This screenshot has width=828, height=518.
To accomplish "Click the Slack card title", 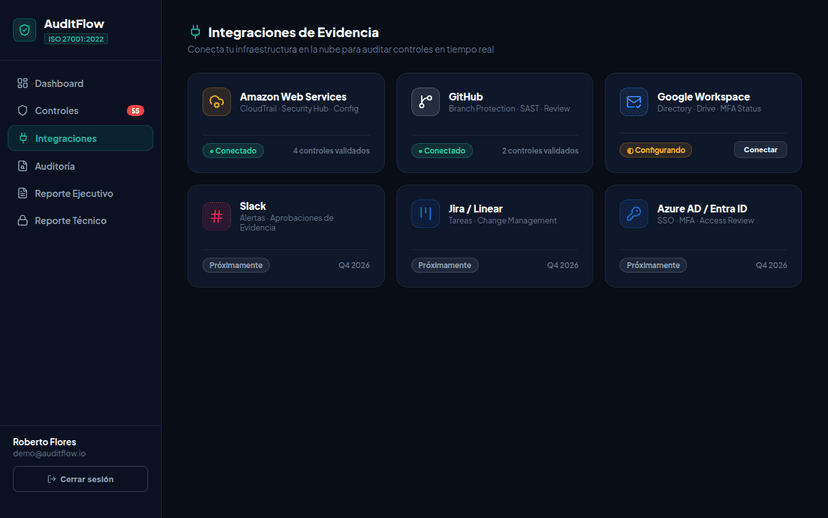I will click(x=253, y=206).
